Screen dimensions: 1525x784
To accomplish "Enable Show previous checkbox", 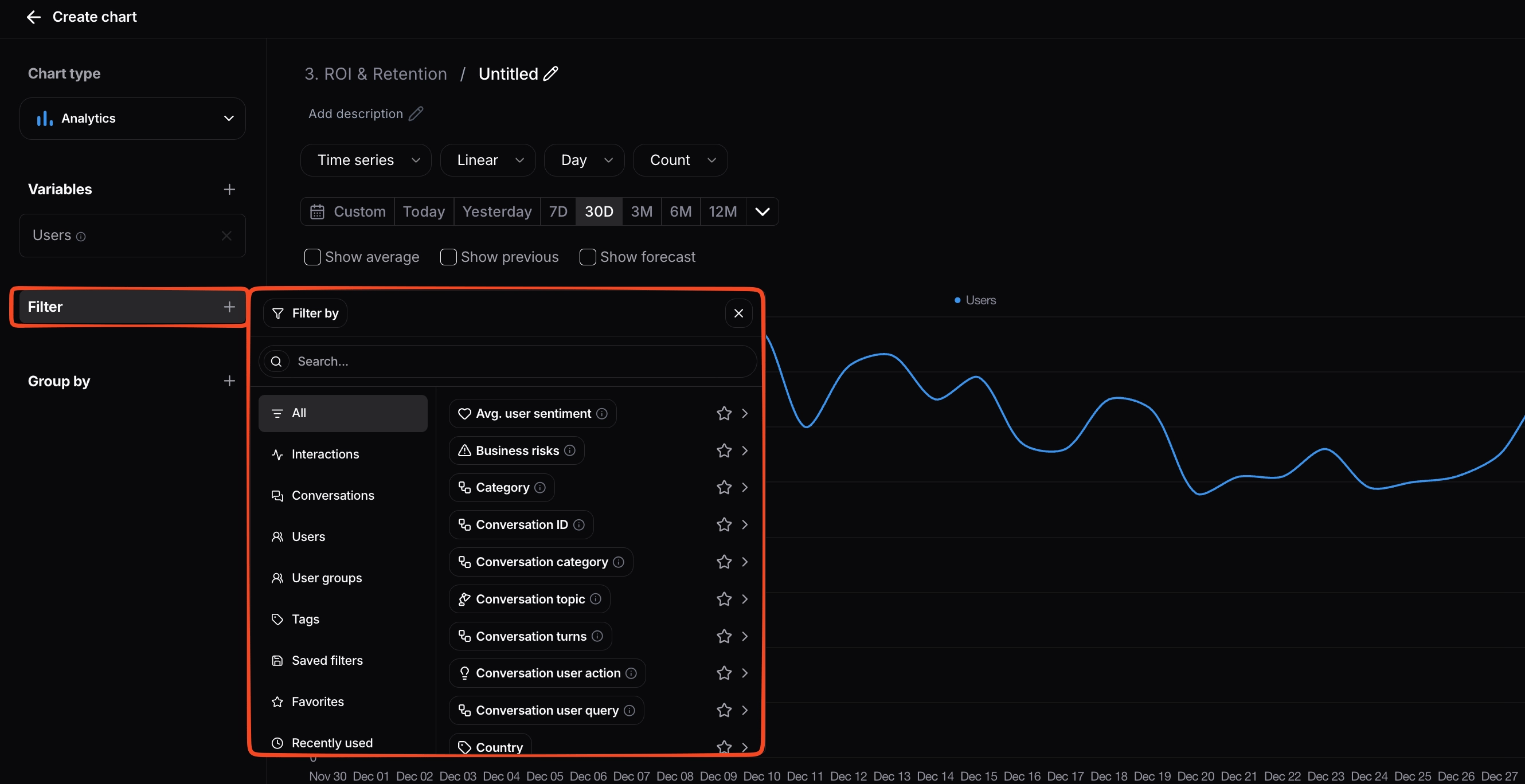I will tap(448, 257).
